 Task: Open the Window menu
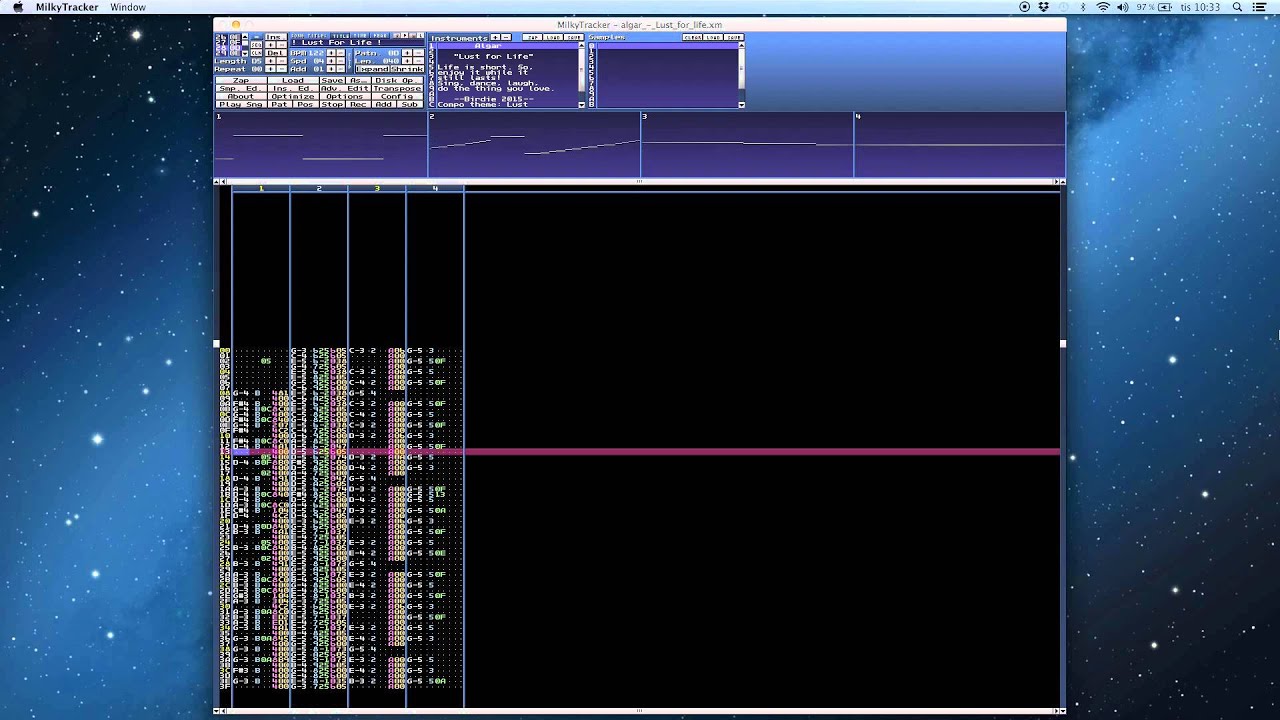(128, 7)
